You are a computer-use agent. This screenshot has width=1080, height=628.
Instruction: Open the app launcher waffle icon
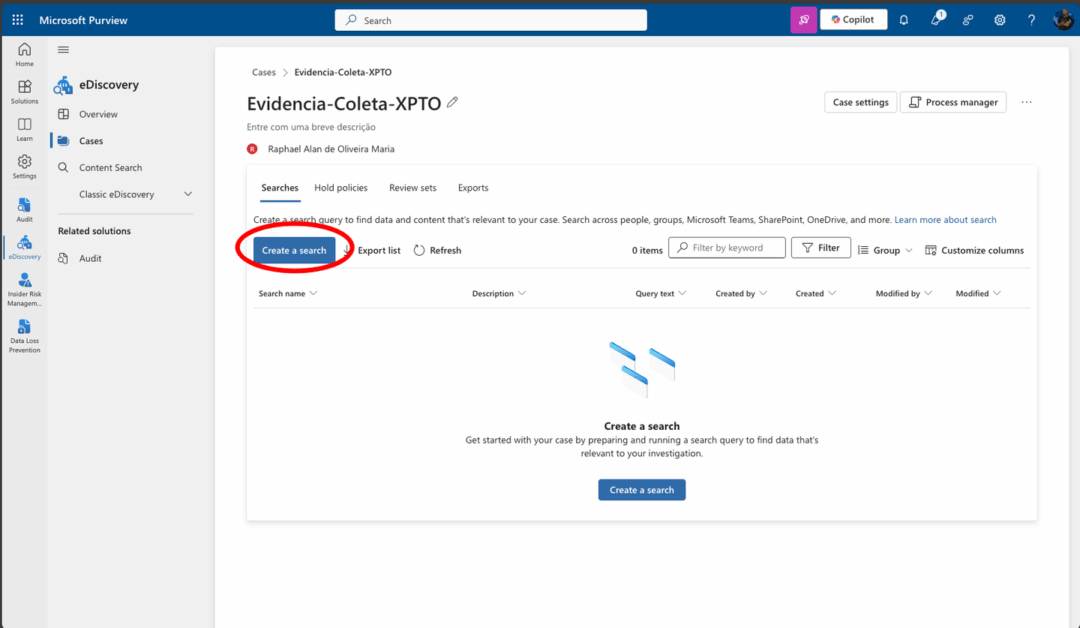(x=18, y=20)
